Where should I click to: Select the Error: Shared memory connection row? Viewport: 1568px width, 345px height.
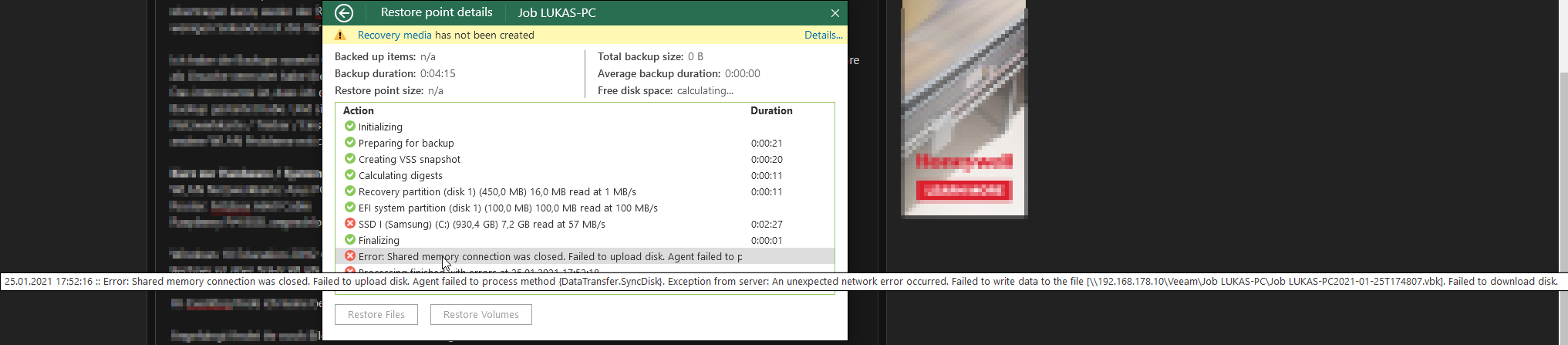[x=585, y=256]
